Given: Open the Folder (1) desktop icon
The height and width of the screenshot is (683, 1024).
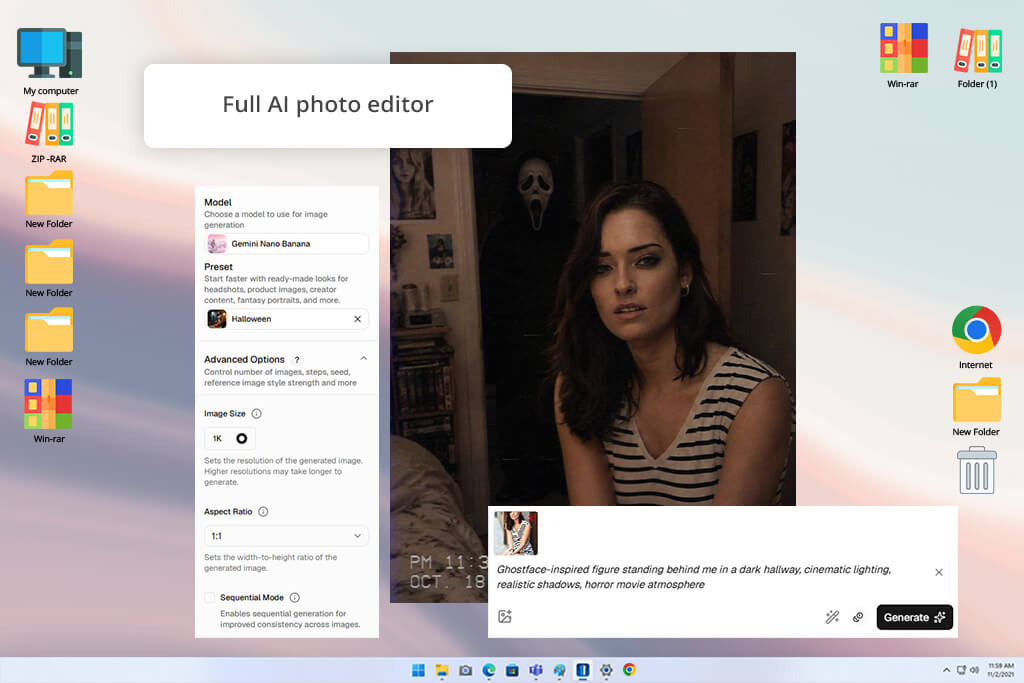Looking at the screenshot, I should (978, 57).
